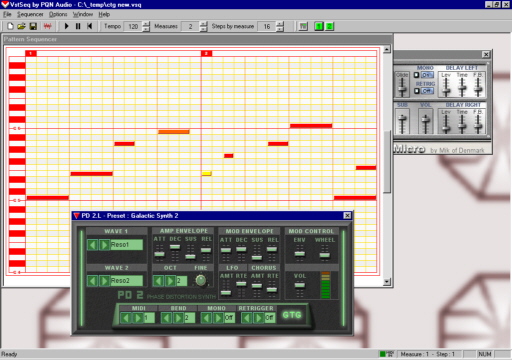Click the LFO AMT slider

[226, 293]
